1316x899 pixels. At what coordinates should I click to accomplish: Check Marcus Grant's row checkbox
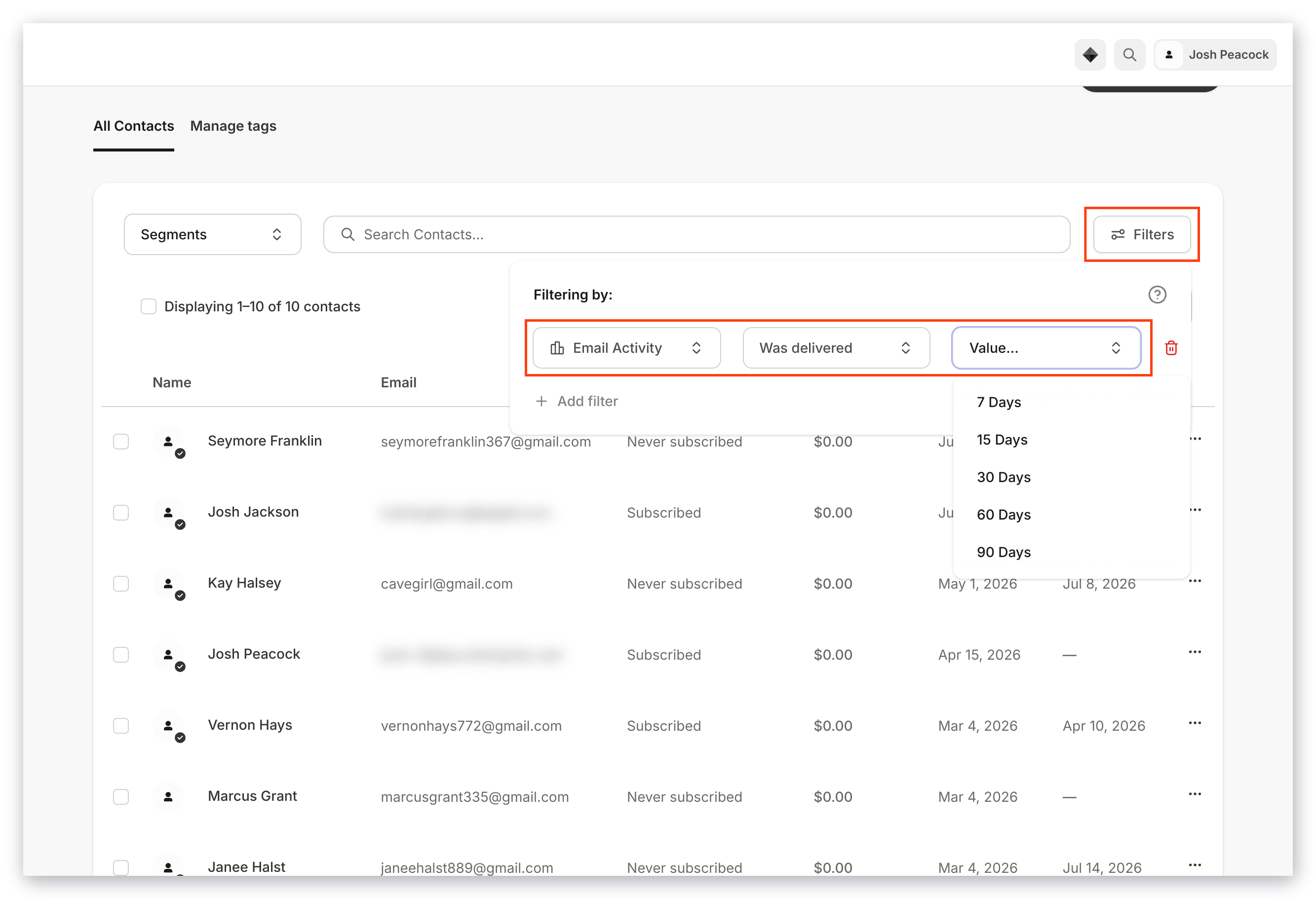point(120,796)
